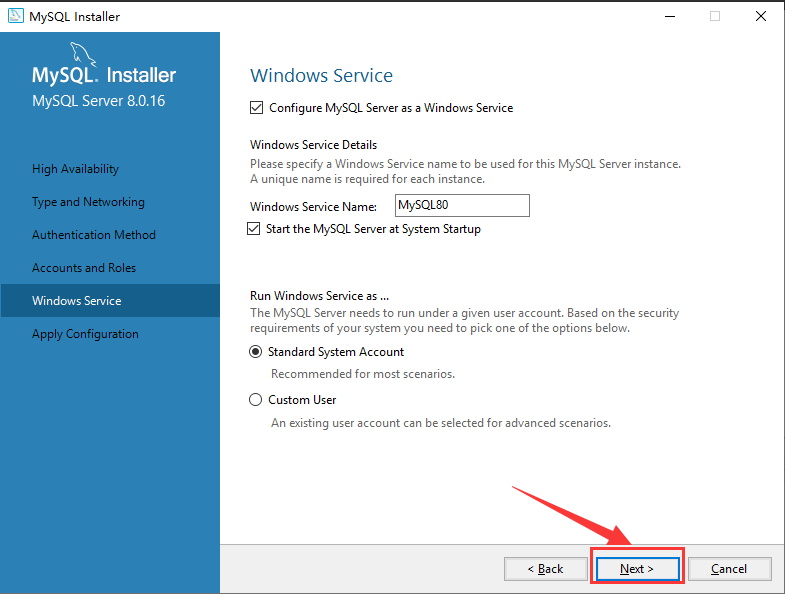Viewport: 785px width, 595px height.
Task: Click the MySQL Installer title bar icon
Action: 16,16
